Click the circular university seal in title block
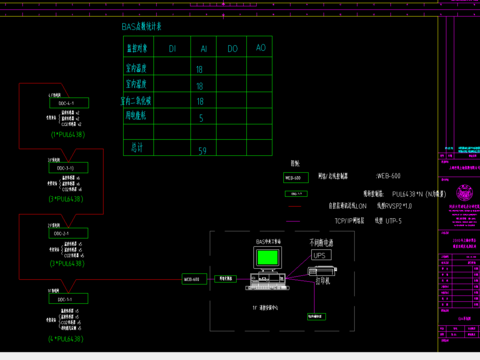 point(464,193)
